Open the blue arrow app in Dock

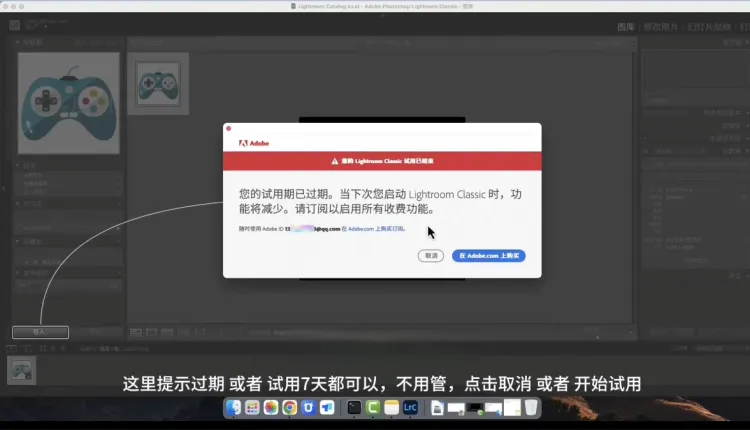tap(327, 408)
